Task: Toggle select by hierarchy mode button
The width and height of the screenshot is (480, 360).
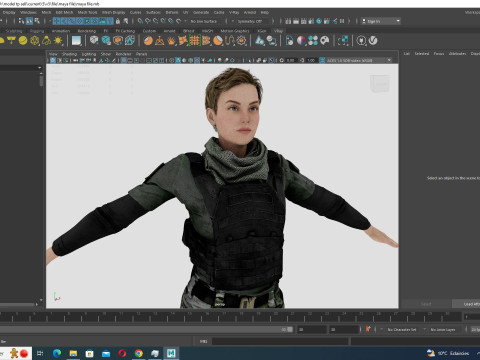Action: click(21, 21)
